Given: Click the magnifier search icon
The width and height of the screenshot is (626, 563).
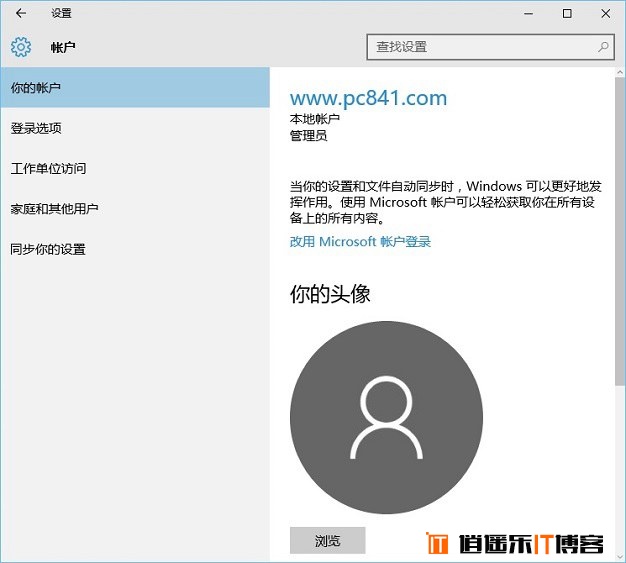Looking at the screenshot, I should coord(603,47).
